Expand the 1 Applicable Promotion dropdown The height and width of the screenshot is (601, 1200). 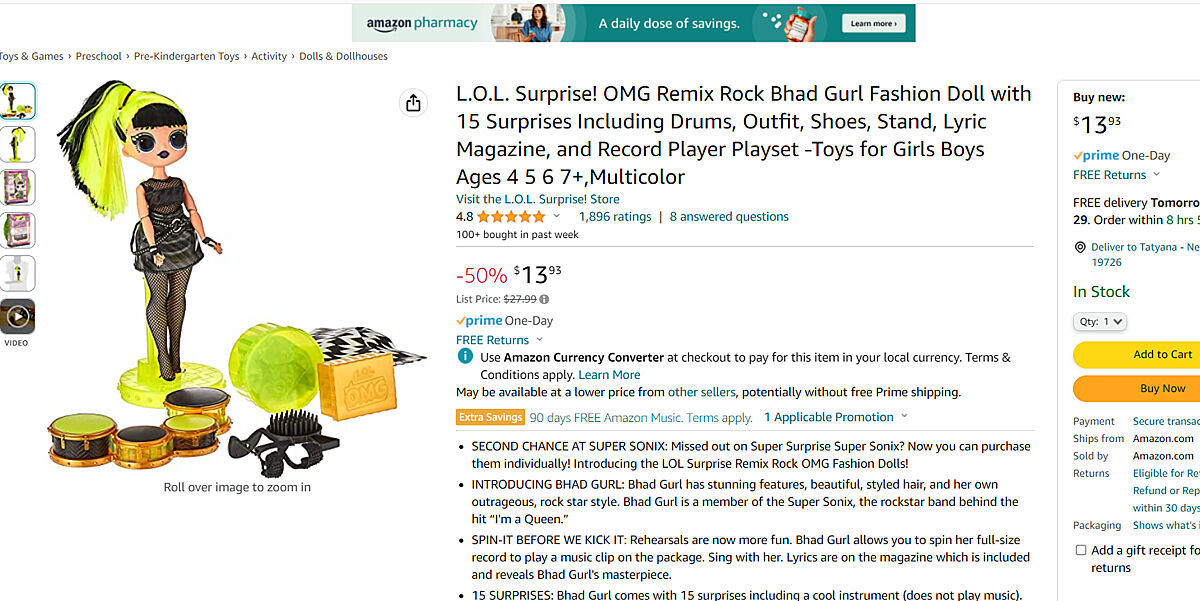836,417
